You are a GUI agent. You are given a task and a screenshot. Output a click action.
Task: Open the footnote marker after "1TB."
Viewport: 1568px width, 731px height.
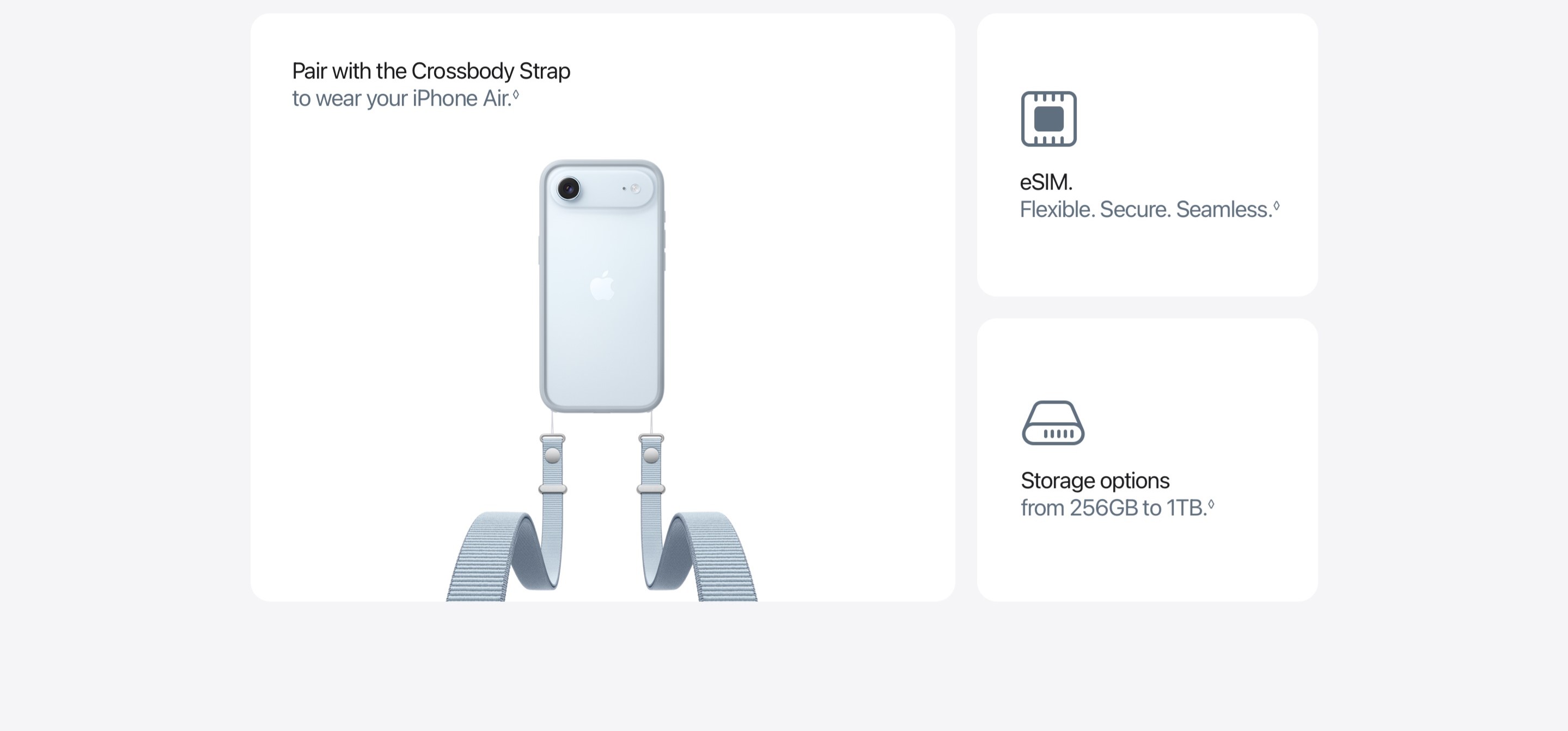tap(1211, 504)
